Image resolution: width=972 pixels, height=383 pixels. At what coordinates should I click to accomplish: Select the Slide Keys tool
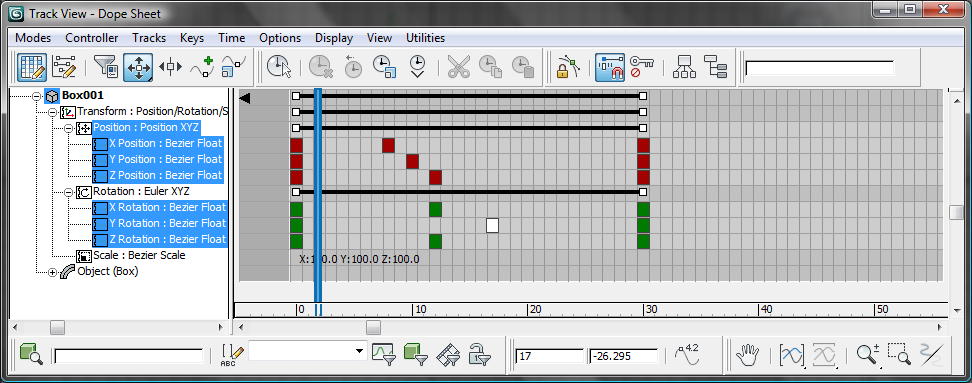click(x=170, y=67)
